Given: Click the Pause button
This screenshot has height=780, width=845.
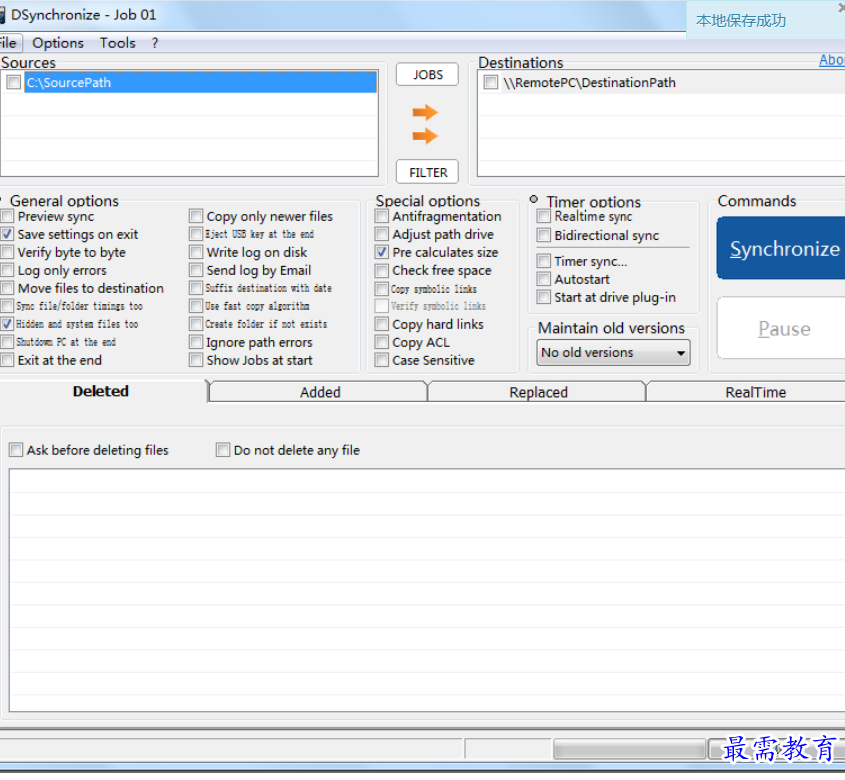Looking at the screenshot, I should click(781, 328).
